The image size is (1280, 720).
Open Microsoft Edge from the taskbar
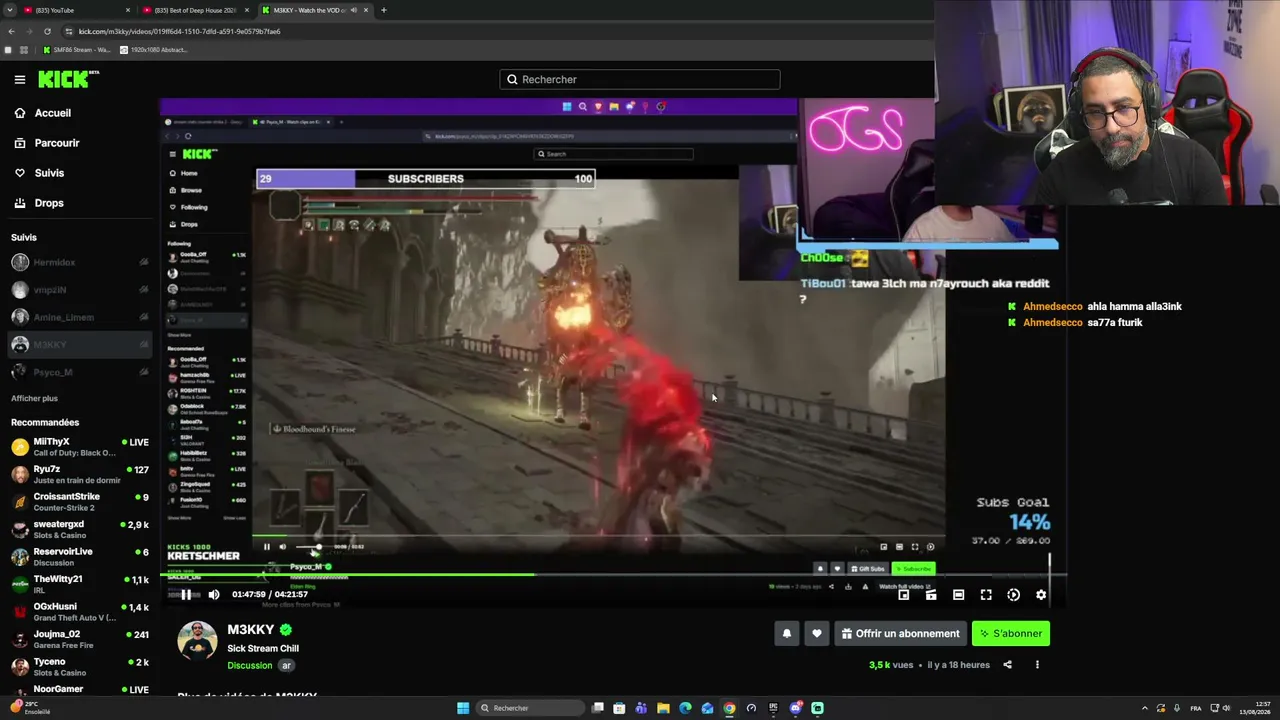tap(685, 708)
